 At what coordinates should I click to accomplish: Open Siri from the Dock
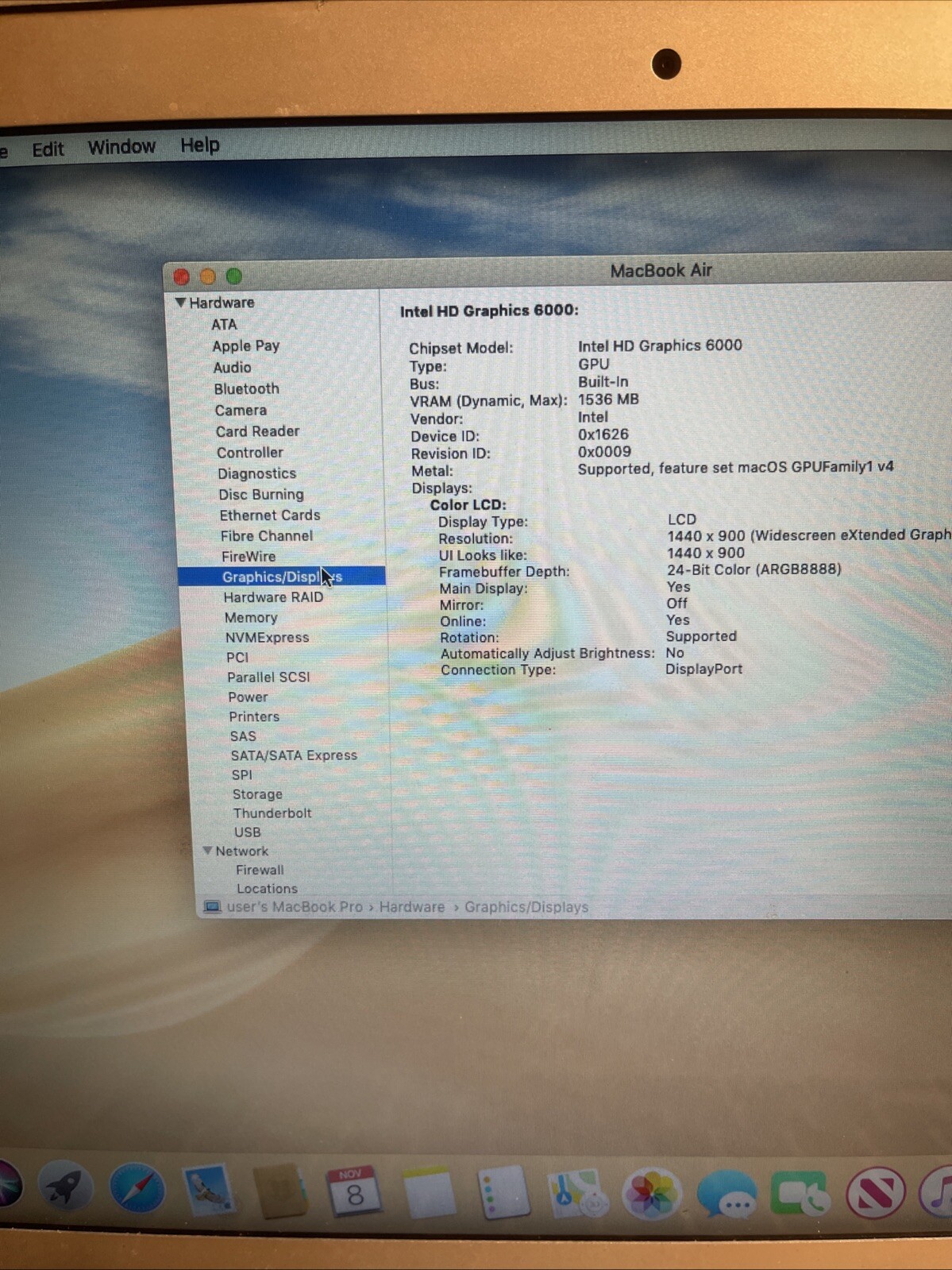pos(10,1186)
